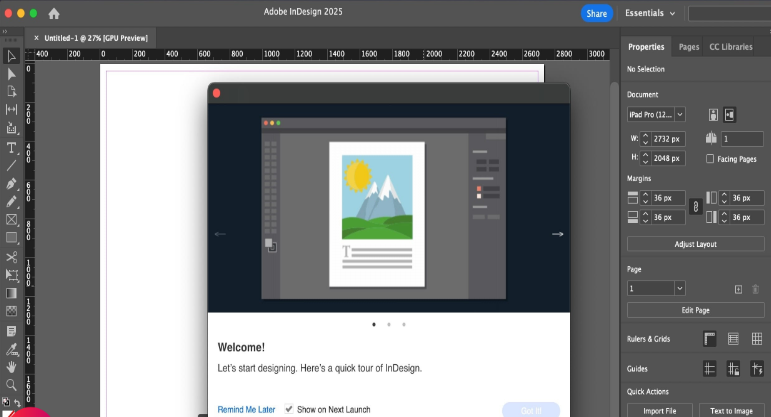Activate the Hand tool

pos(12,366)
